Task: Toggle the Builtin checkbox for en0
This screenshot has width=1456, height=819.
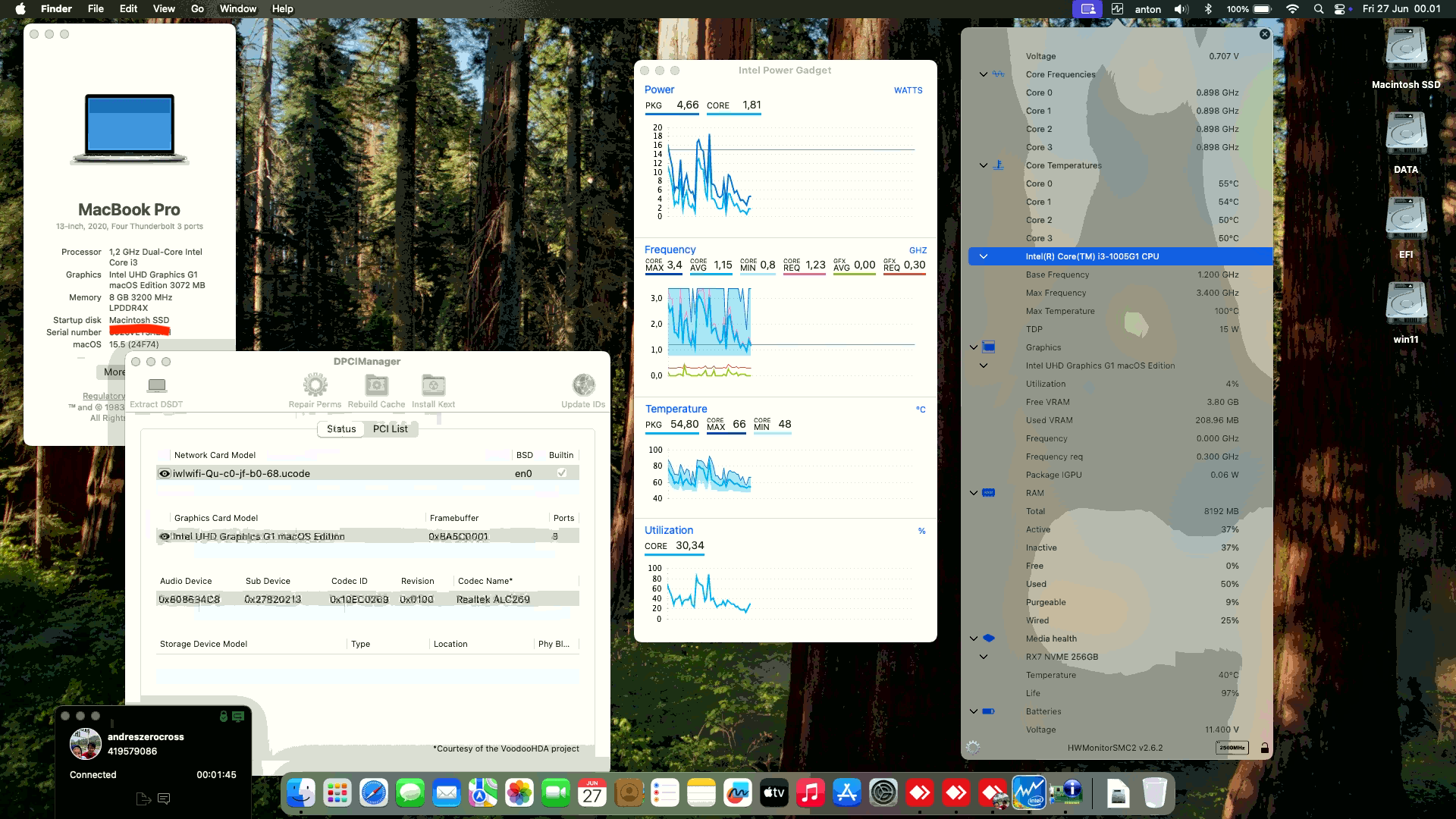Action: click(x=562, y=472)
